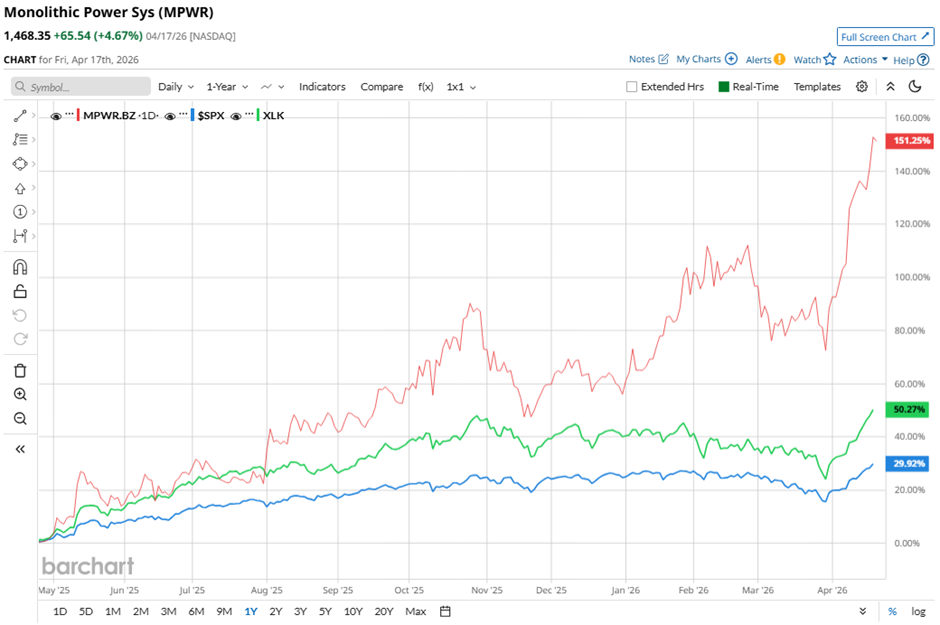Open the Daily frequency dropdown
The width and height of the screenshot is (940, 625).
[176, 86]
